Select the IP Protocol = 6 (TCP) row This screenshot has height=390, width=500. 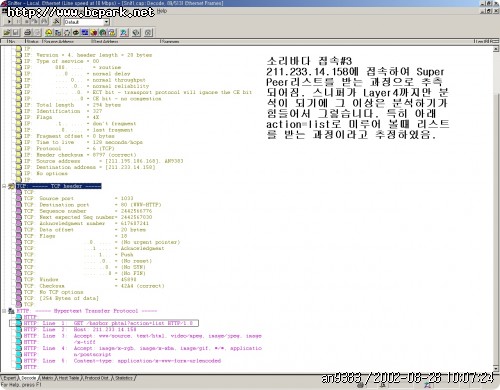[69, 149]
